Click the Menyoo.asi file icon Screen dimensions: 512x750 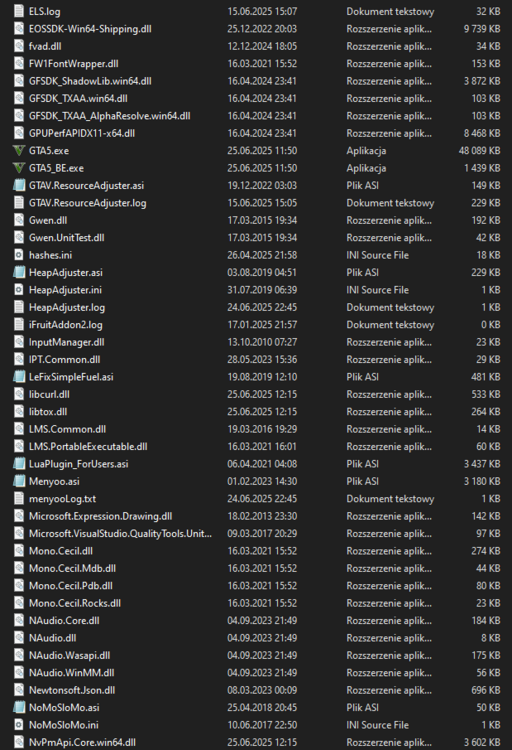tap(19, 481)
